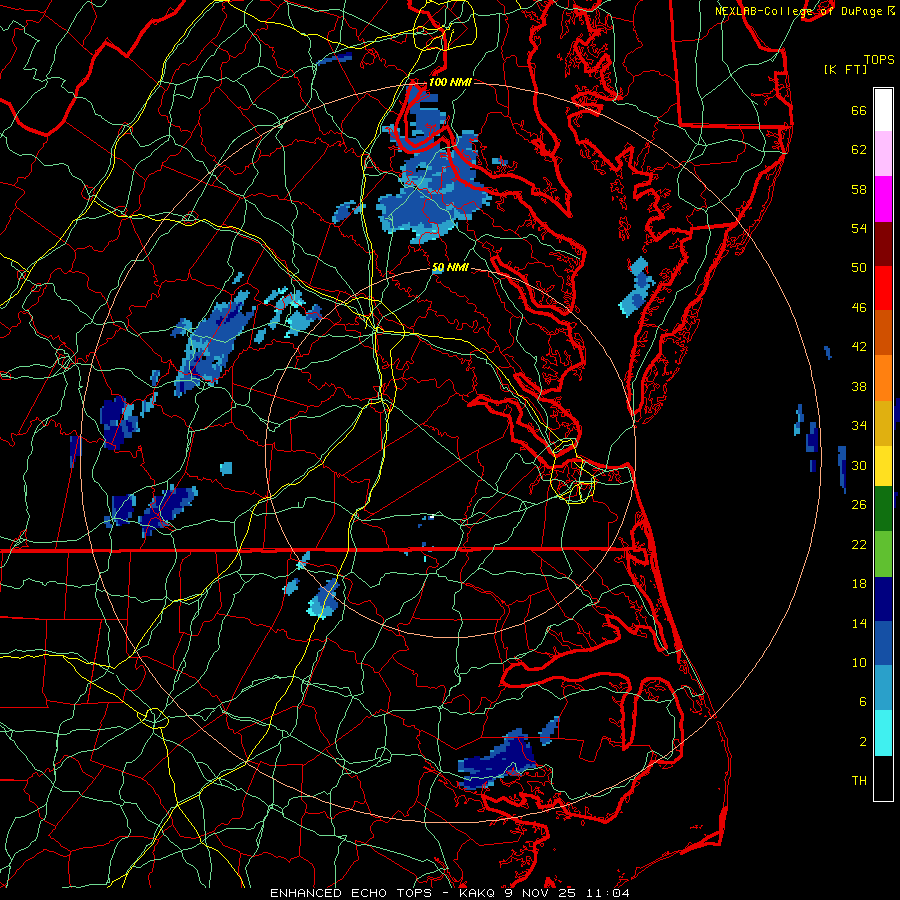This screenshot has height=900, width=900.
Task: Click the legend value '30'
Action: 859,465
